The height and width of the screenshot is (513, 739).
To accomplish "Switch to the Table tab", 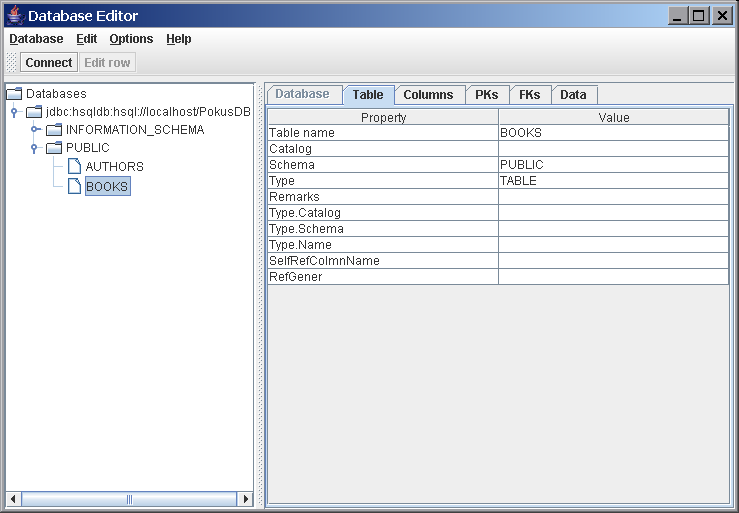I will (368, 94).
